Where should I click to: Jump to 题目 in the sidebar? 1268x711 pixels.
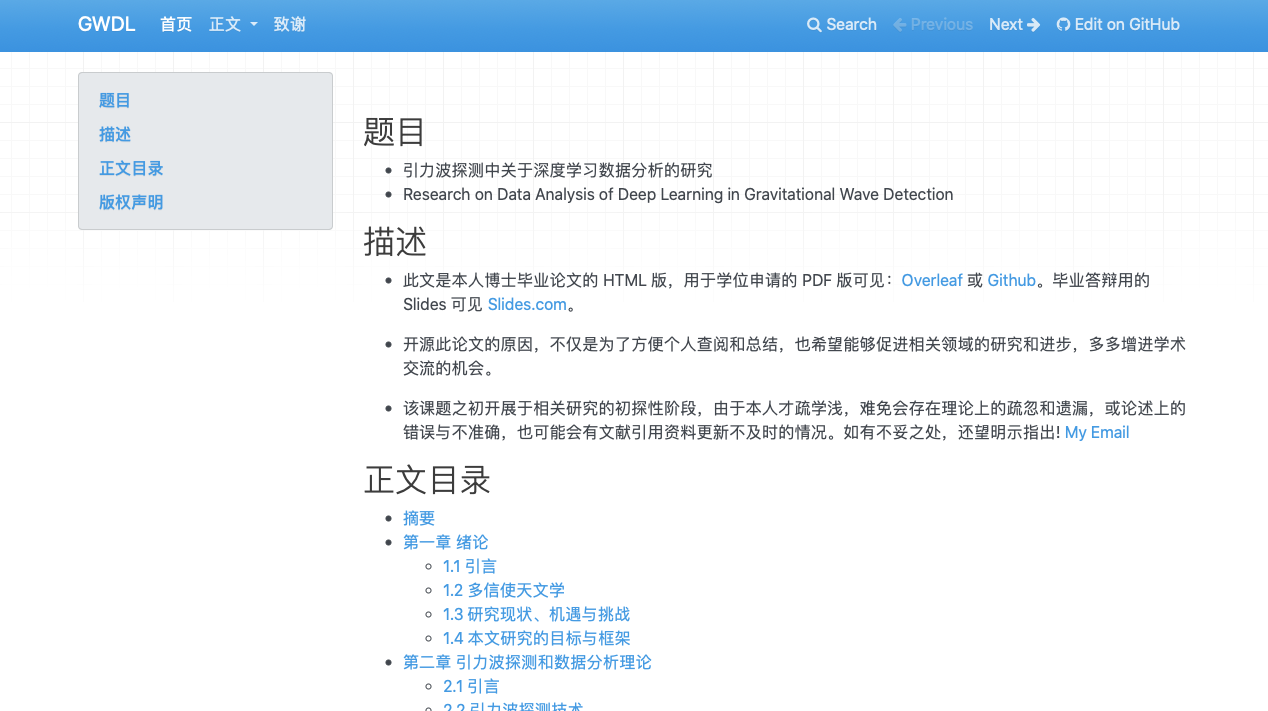pos(115,100)
